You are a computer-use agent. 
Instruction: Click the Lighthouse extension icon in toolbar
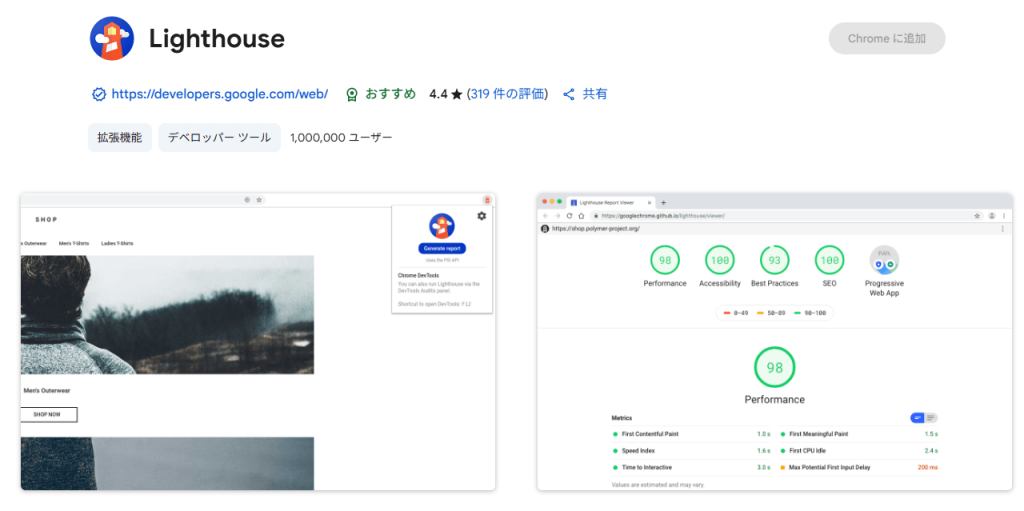[487, 200]
